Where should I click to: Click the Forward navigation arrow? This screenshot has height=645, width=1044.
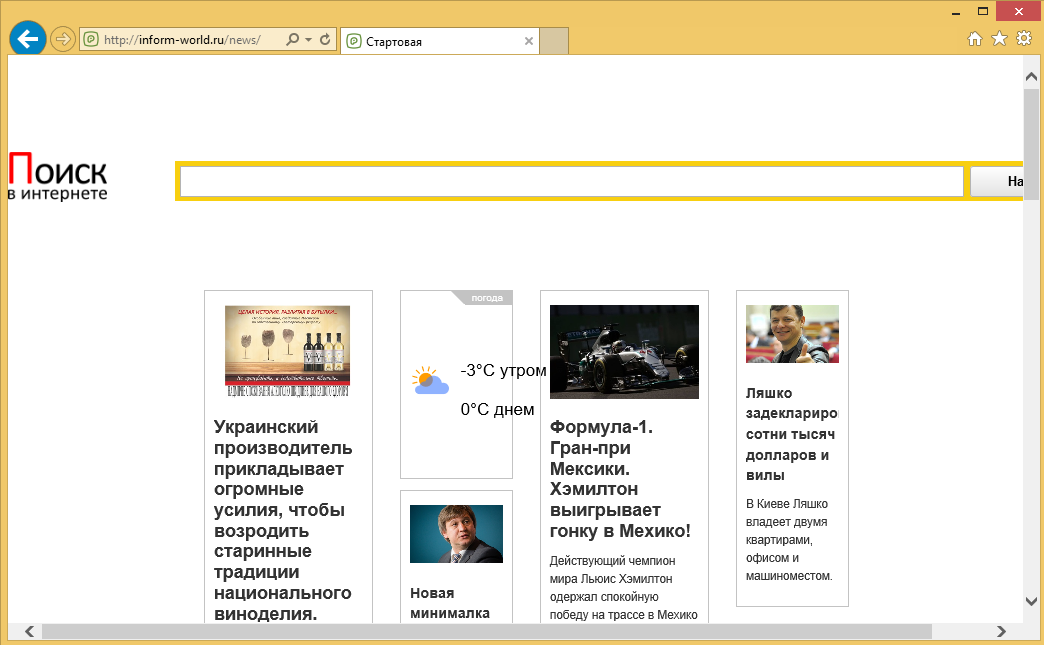61,38
